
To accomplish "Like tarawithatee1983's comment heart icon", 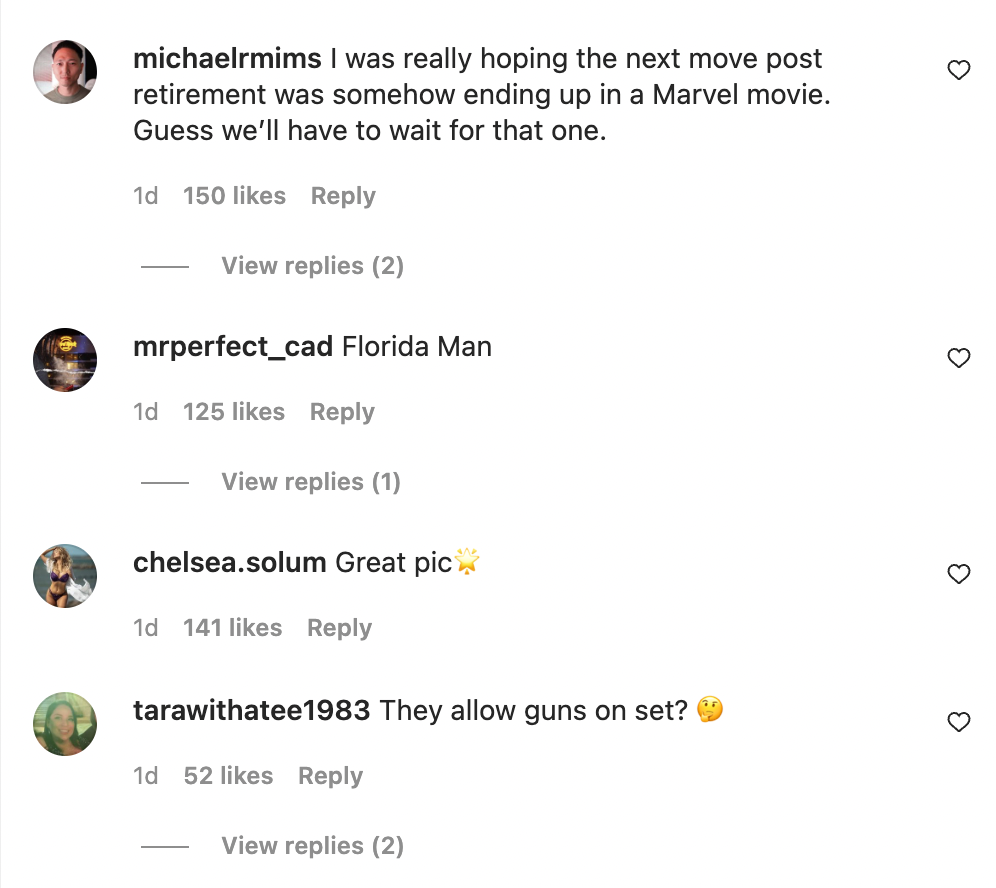I will [x=959, y=721].
